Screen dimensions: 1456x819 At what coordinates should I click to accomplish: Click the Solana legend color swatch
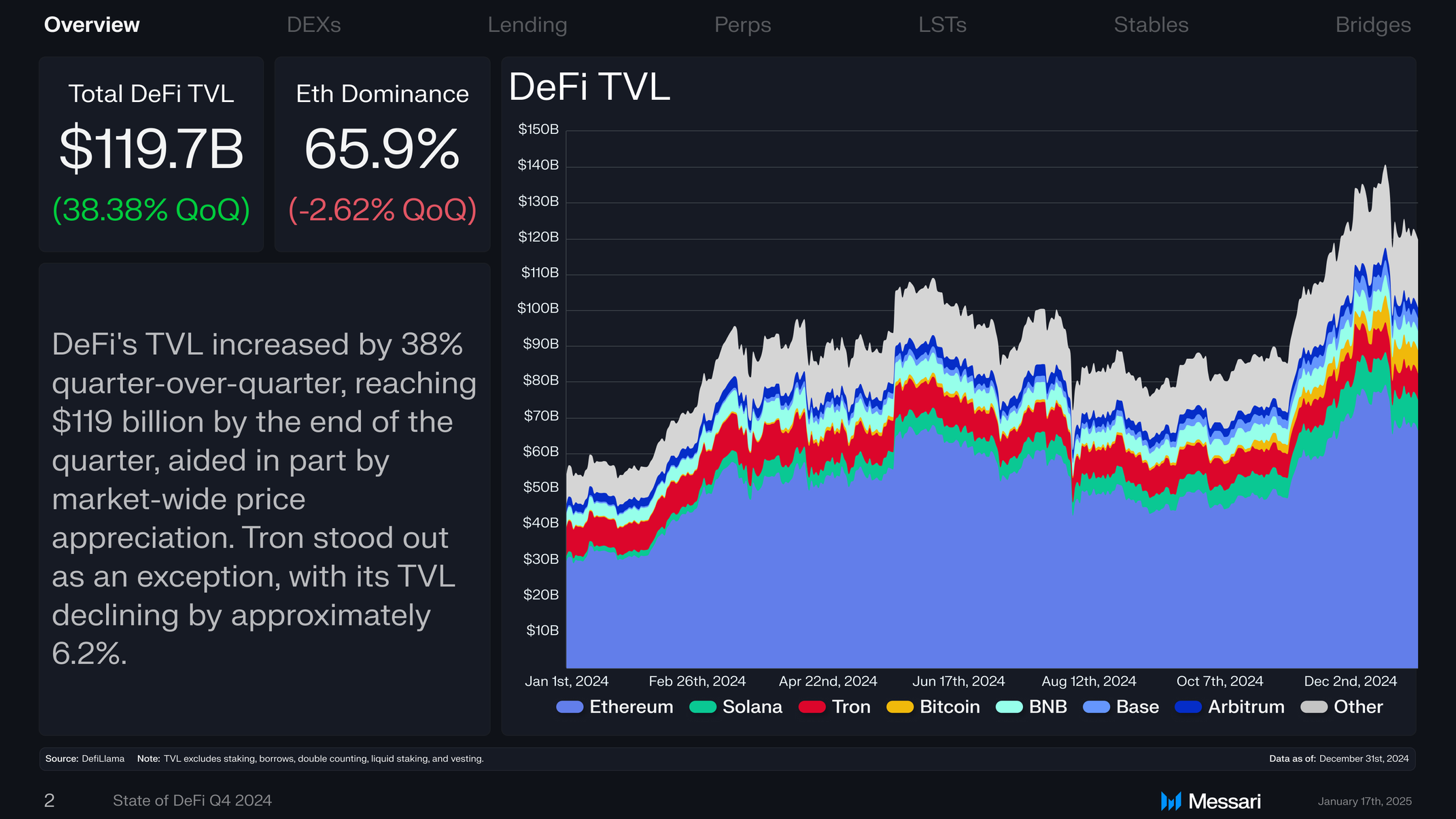(x=703, y=707)
